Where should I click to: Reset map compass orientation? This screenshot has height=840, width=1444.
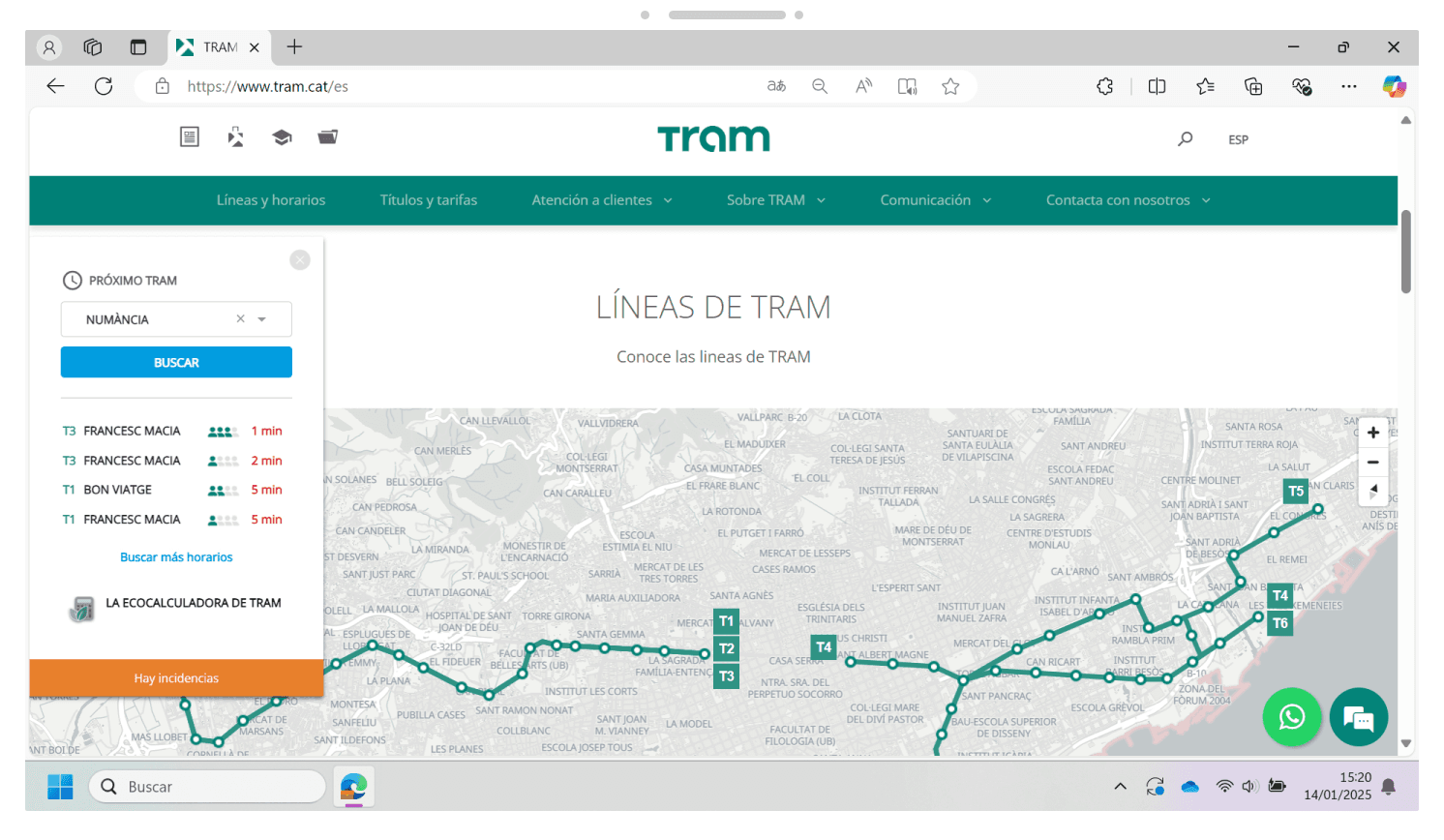coord(1372,491)
